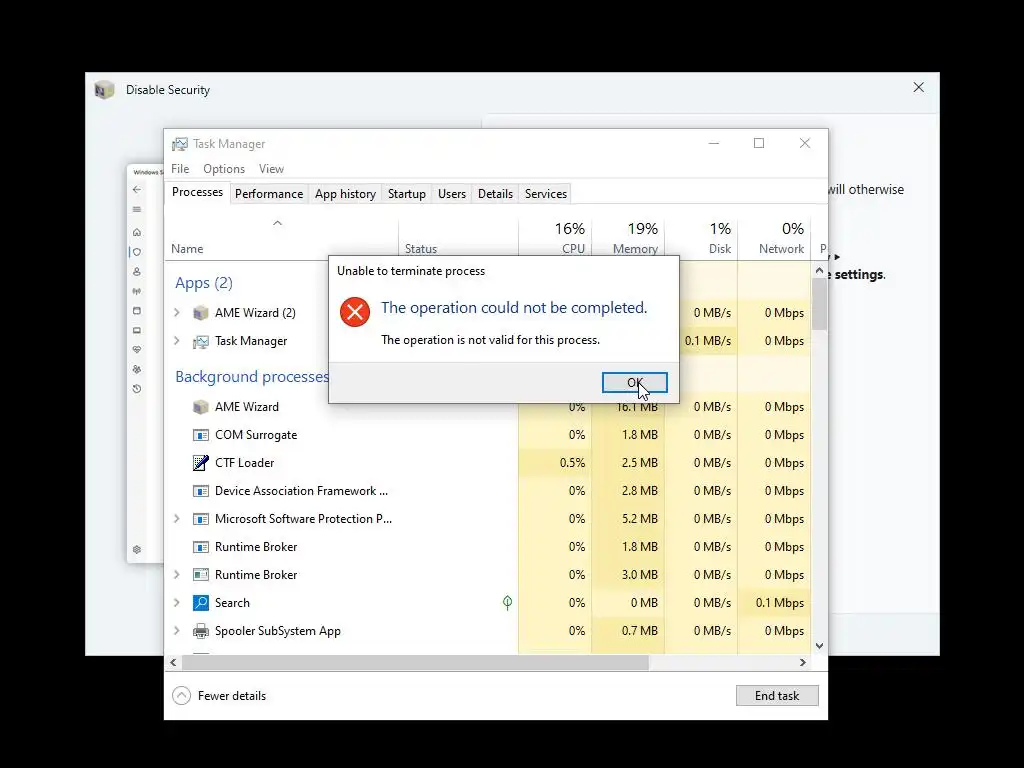Screen dimensions: 1024x768
Task: Open Device performance heart icon in sidebar
Action: (x=136, y=350)
